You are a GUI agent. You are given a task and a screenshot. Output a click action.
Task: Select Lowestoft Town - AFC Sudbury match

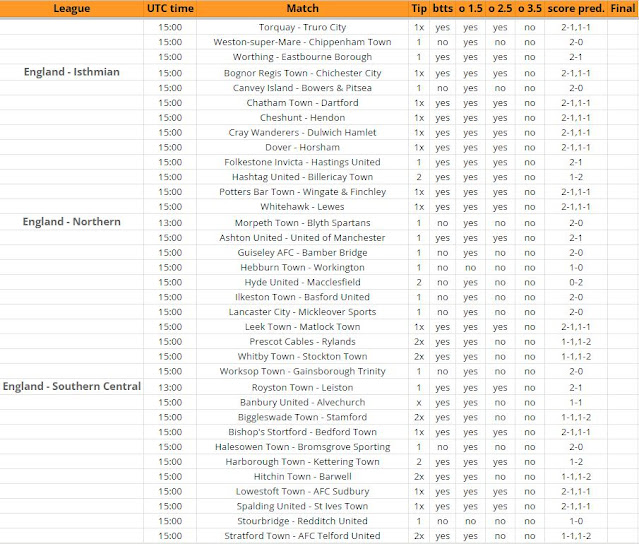[302, 491]
